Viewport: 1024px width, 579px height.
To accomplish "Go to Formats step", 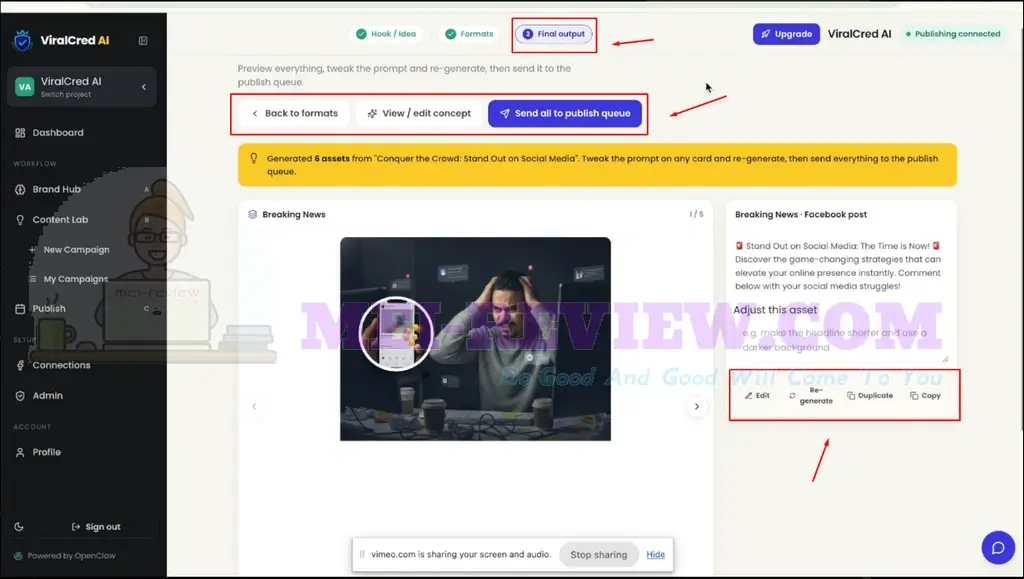I will [469, 34].
